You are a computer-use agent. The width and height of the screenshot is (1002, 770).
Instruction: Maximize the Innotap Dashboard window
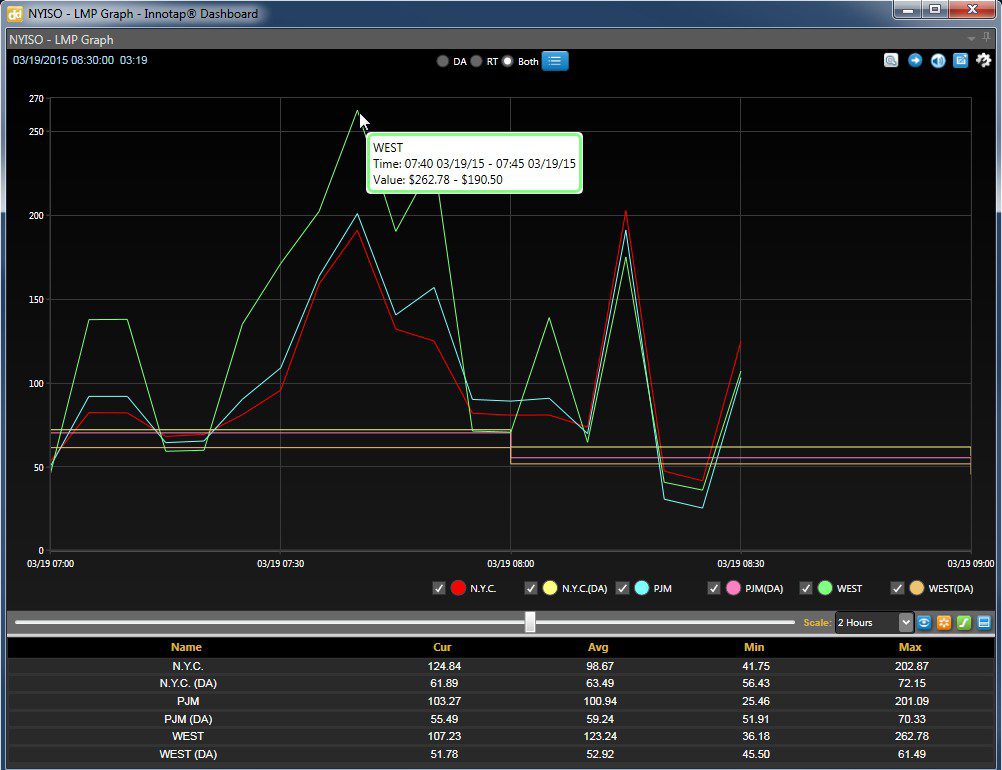pos(935,10)
